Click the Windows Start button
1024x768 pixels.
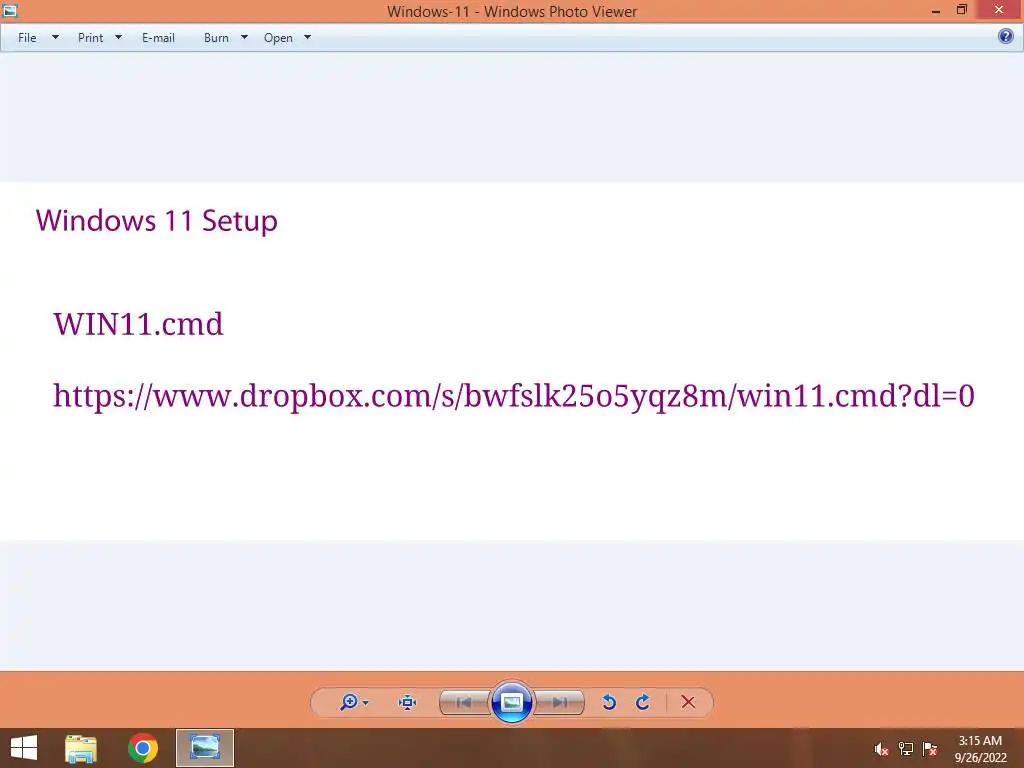click(x=24, y=748)
